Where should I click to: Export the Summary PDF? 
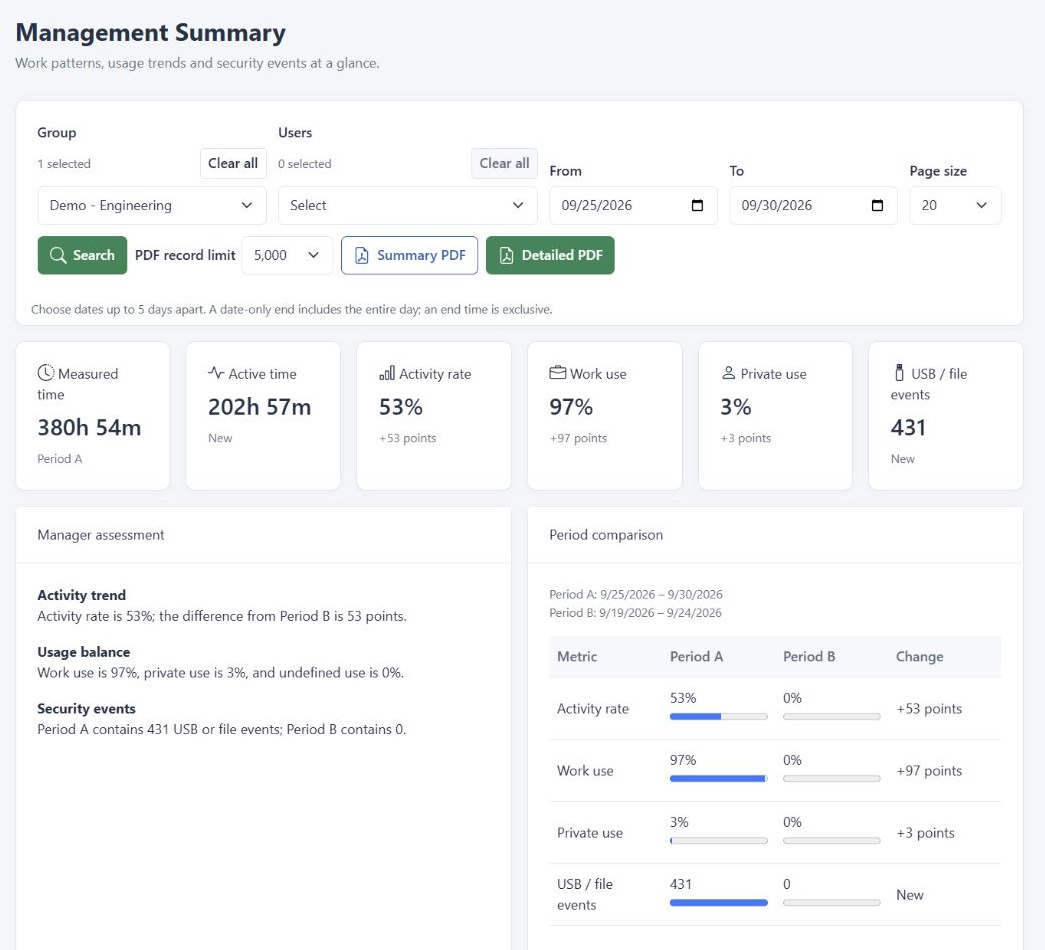pos(409,255)
